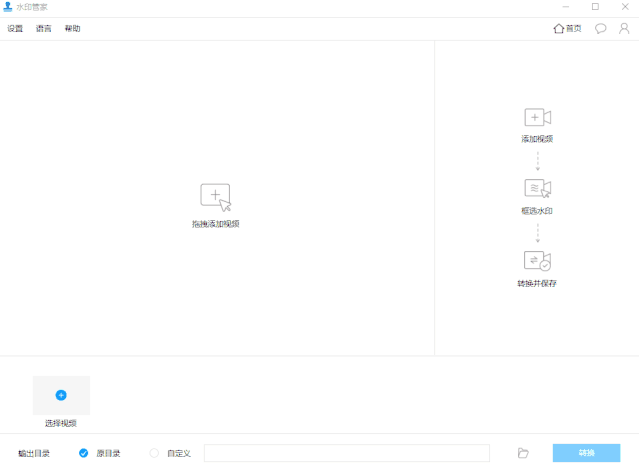Open the browse folder icon
The width and height of the screenshot is (639, 470).
point(523,453)
